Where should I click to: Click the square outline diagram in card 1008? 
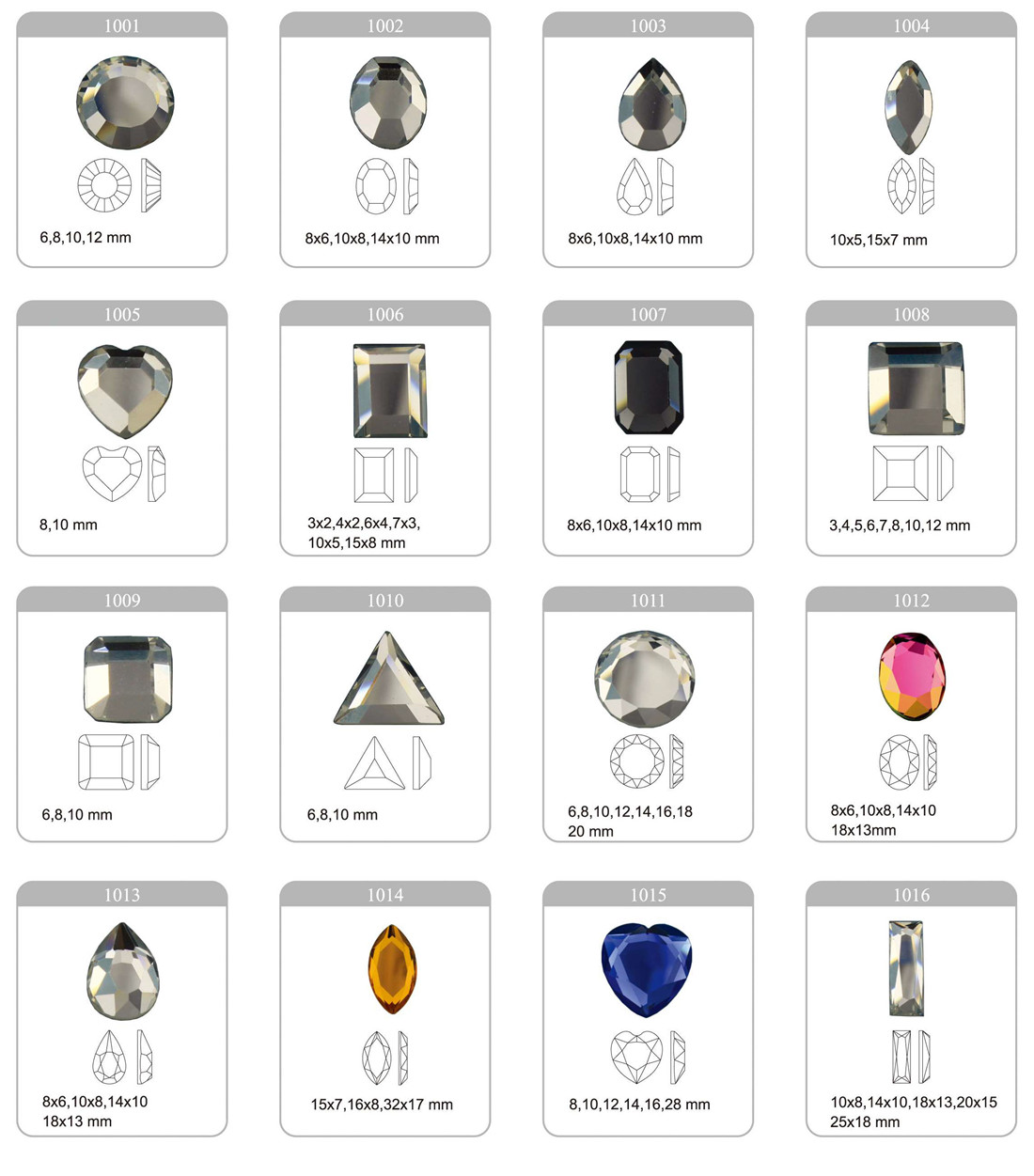click(x=900, y=474)
